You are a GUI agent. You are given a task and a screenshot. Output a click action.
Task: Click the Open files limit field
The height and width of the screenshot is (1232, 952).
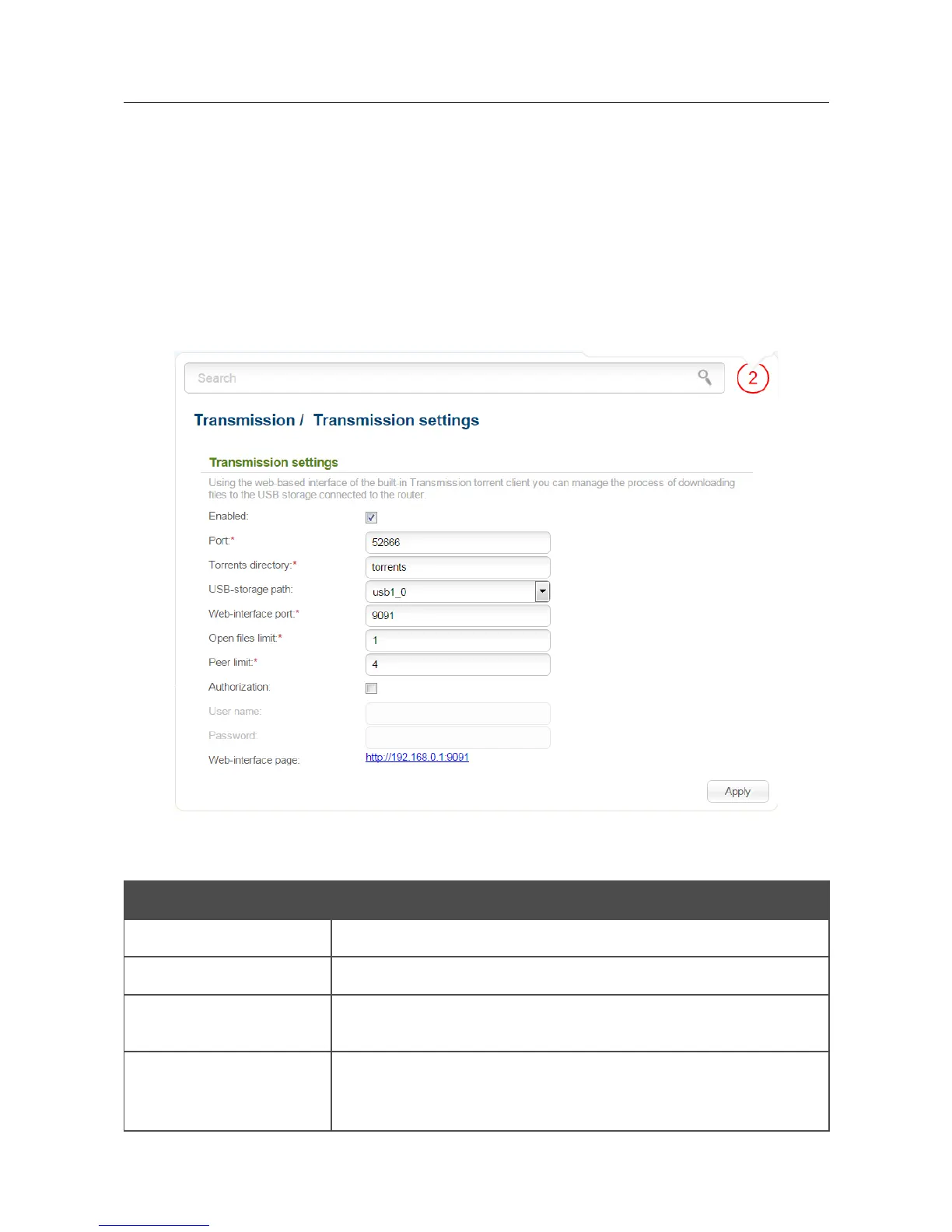tap(457, 640)
